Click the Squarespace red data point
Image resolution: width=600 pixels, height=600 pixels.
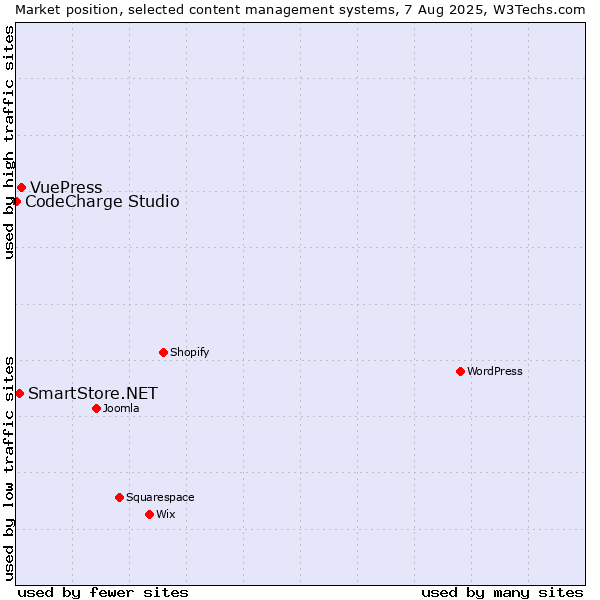(x=119, y=497)
